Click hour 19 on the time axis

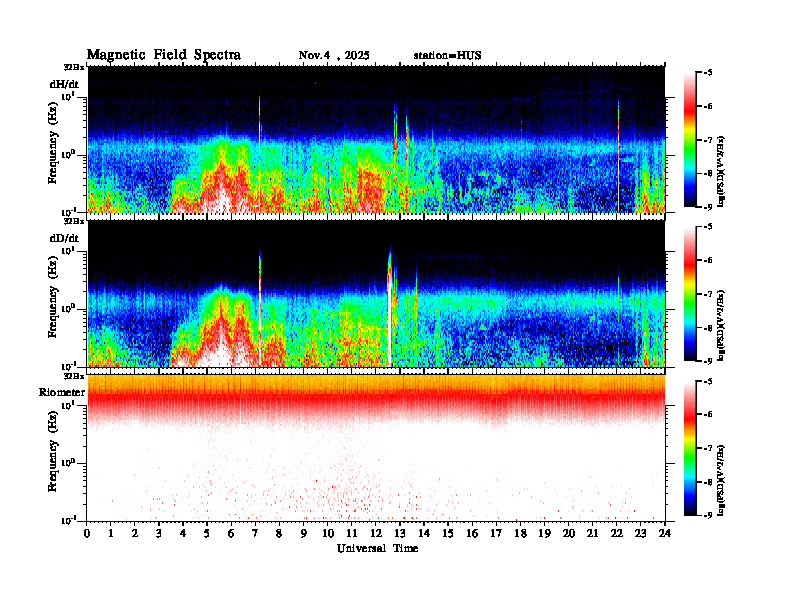click(x=544, y=534)
